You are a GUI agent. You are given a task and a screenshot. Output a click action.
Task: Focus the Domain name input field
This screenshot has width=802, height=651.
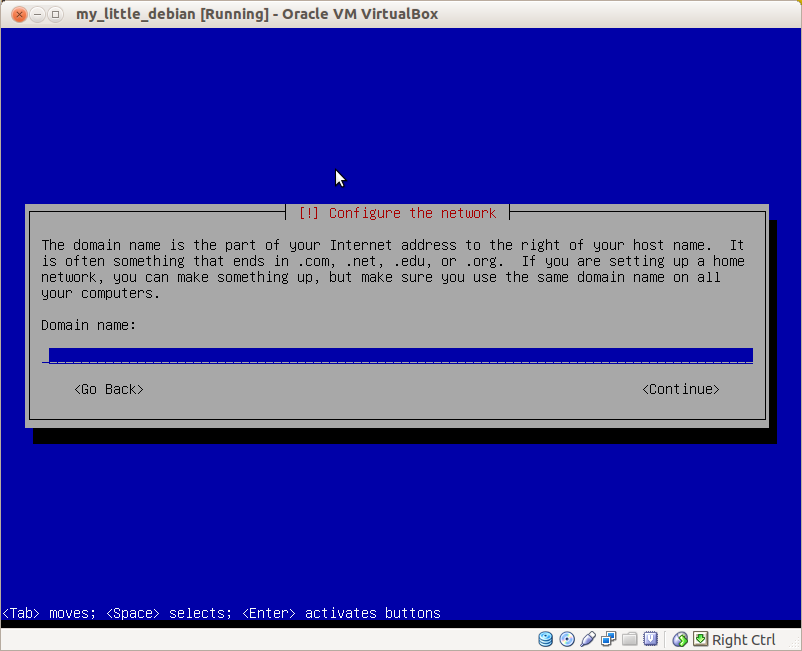point(397,356)
